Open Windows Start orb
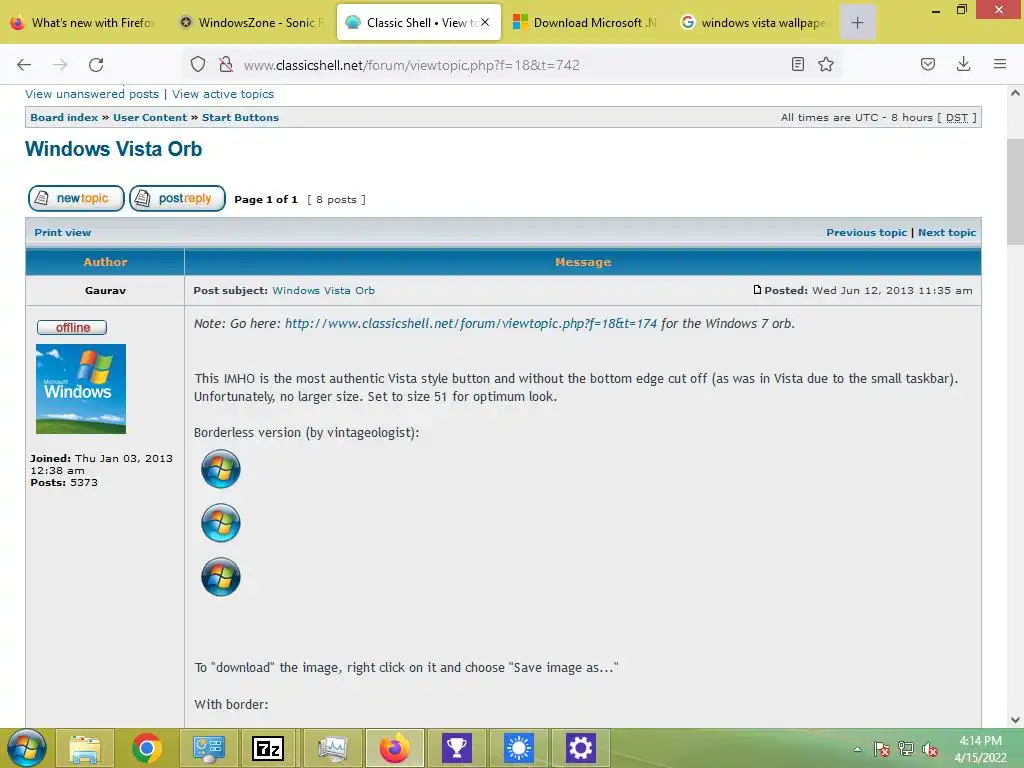Viewport: 1024px width, 768px height. tap(26, 748)
